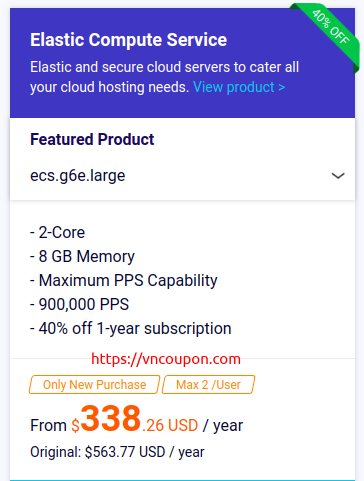Click the vncoupon.com URL watermark
This screenshot has width=364, height=481.
coord(166,359)
